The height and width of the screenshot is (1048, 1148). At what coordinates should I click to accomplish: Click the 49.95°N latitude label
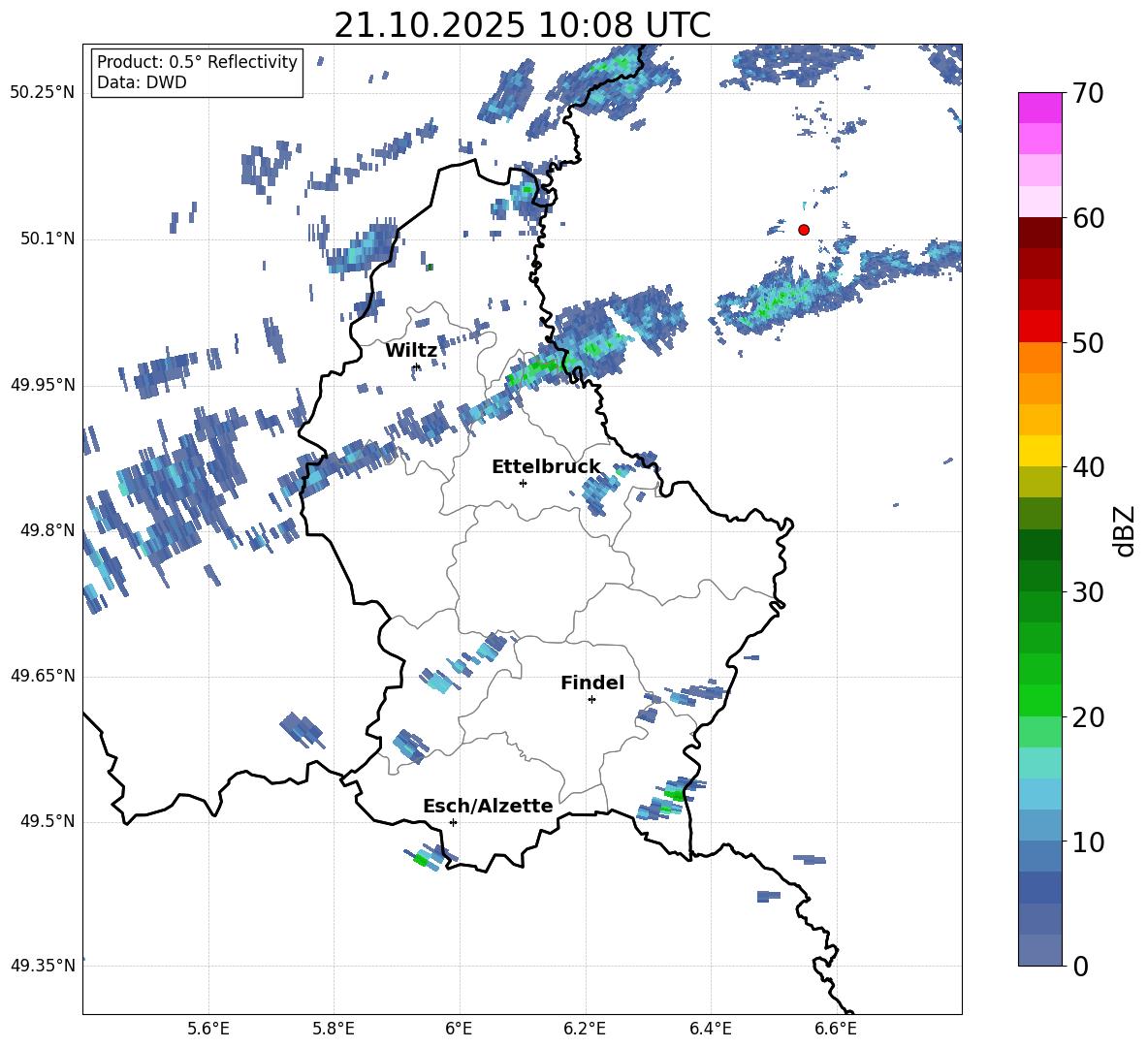coord(43,385)
